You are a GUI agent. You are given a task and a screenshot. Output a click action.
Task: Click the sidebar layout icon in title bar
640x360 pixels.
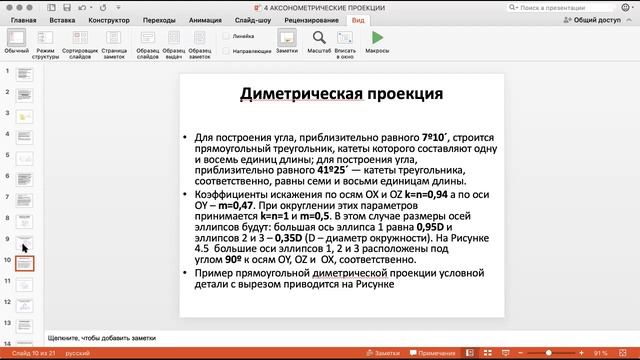coord(51,7)
